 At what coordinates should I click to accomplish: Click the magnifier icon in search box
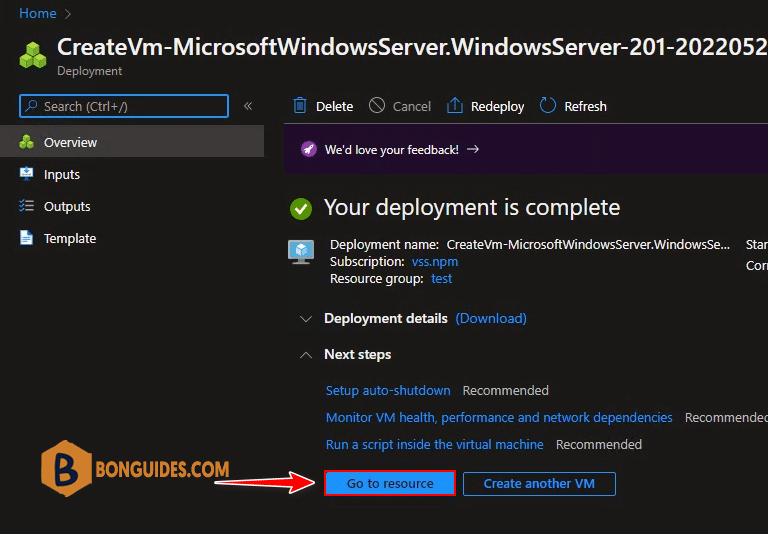tap(32, 106)
